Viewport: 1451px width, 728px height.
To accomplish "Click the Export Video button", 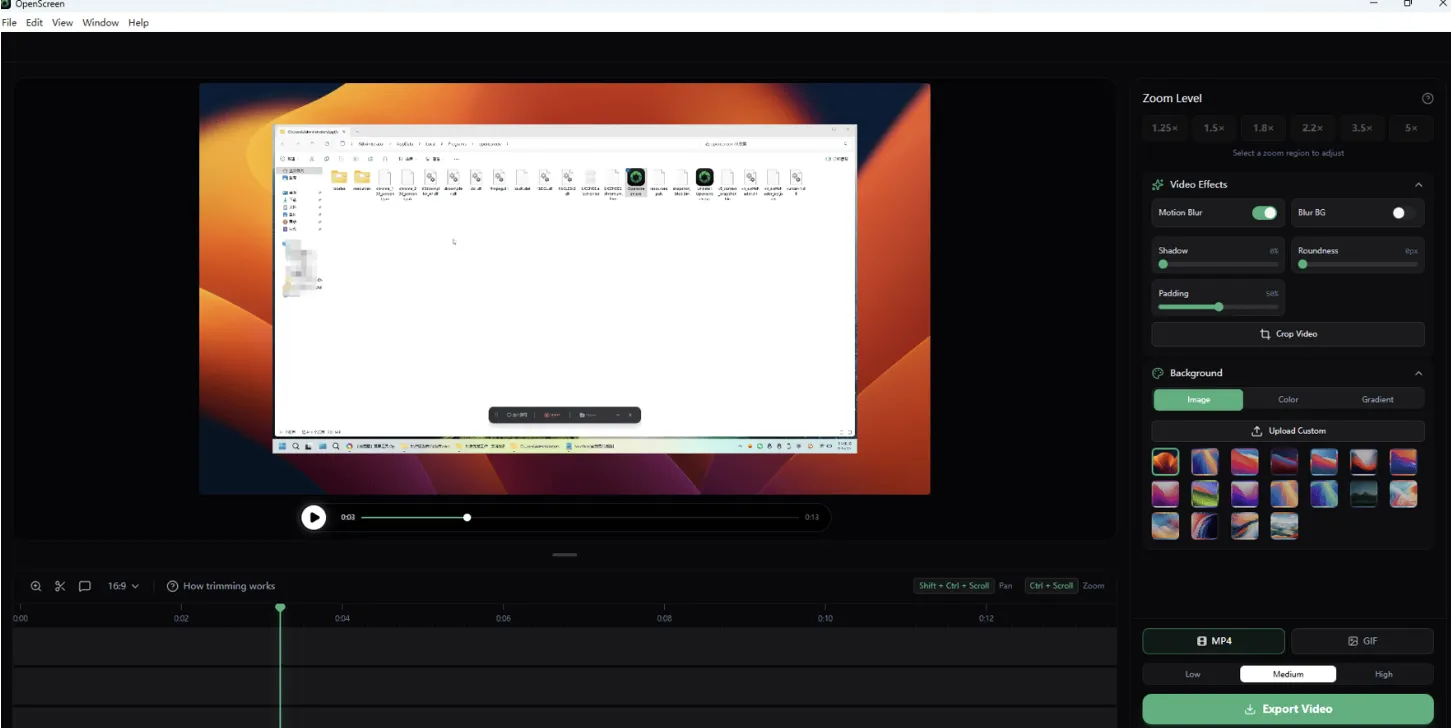I will tap(1288, 709).
